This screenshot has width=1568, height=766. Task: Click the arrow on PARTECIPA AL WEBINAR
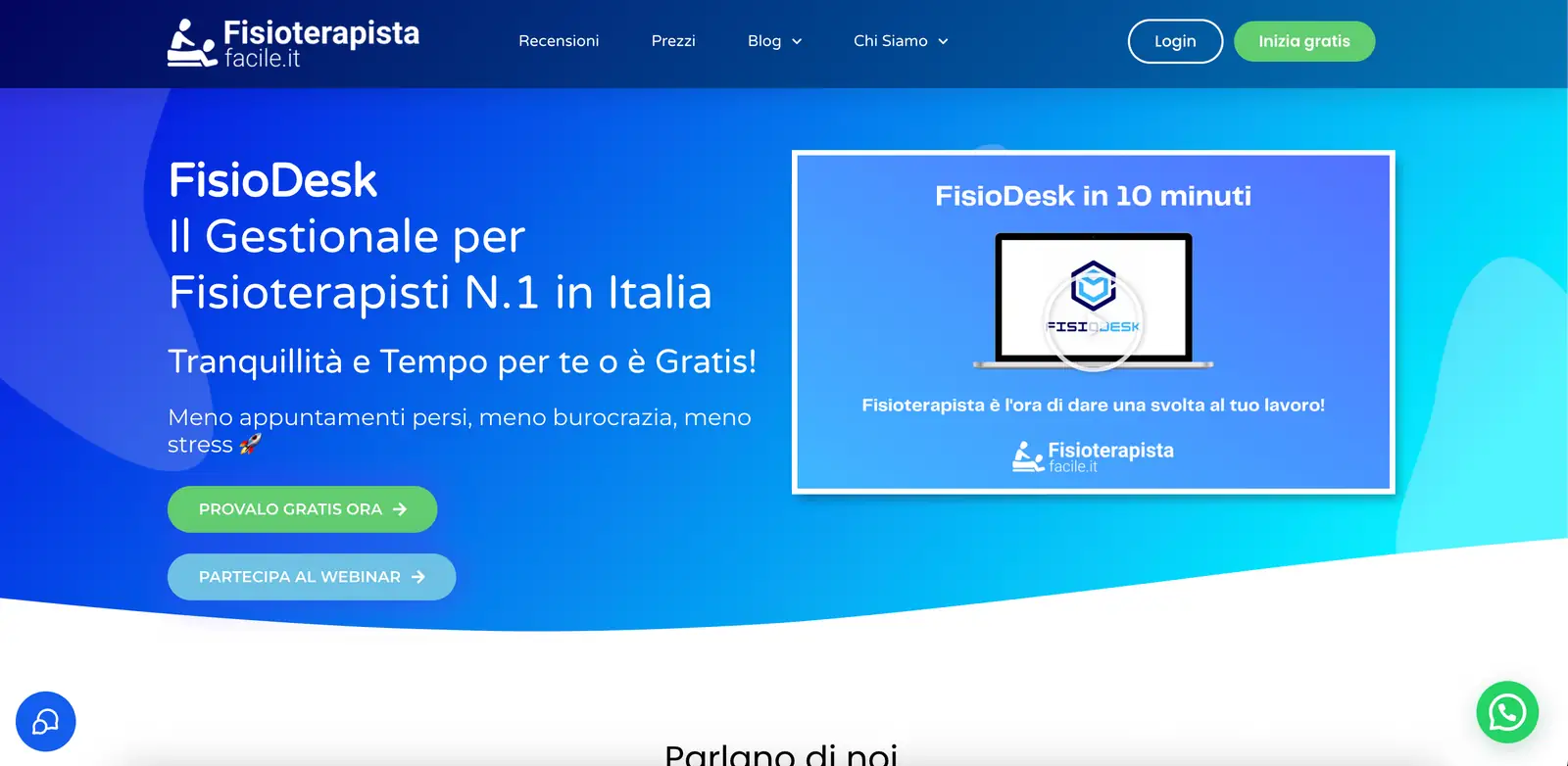418,577
